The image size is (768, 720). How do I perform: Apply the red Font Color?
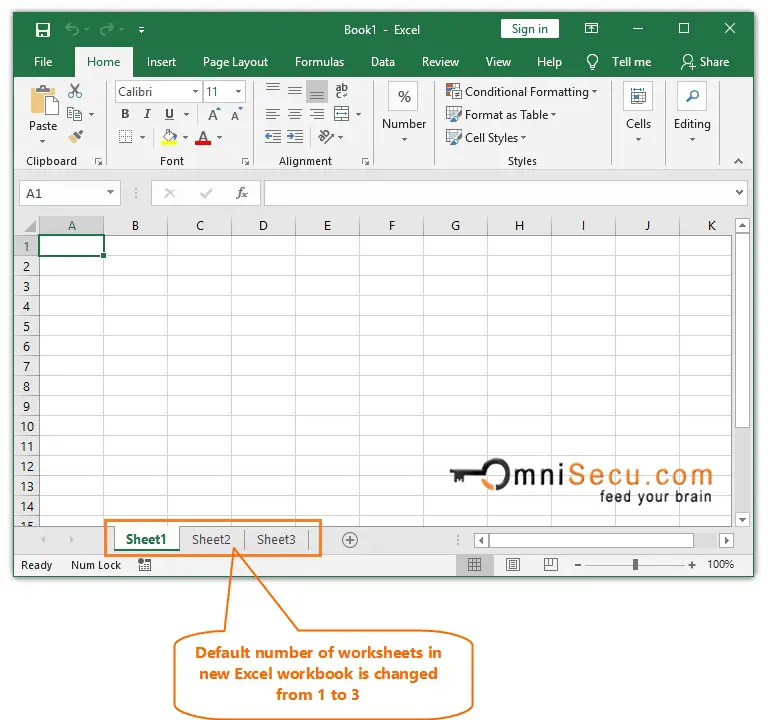pyautogui.click(x=203, y=137)
